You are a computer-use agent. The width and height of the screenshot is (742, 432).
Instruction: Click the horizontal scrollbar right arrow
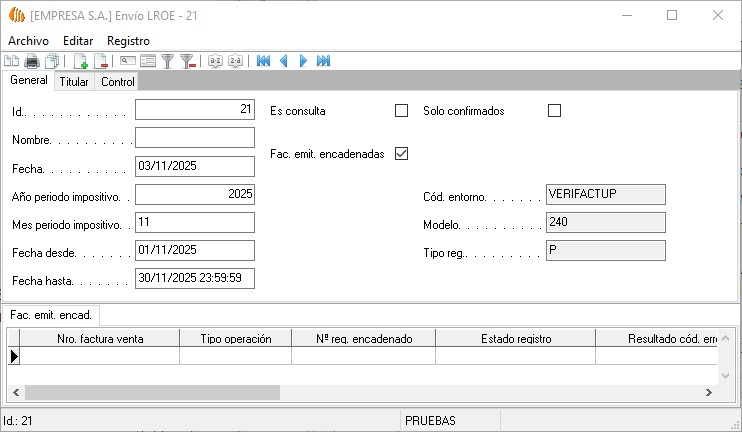(710, 393)
